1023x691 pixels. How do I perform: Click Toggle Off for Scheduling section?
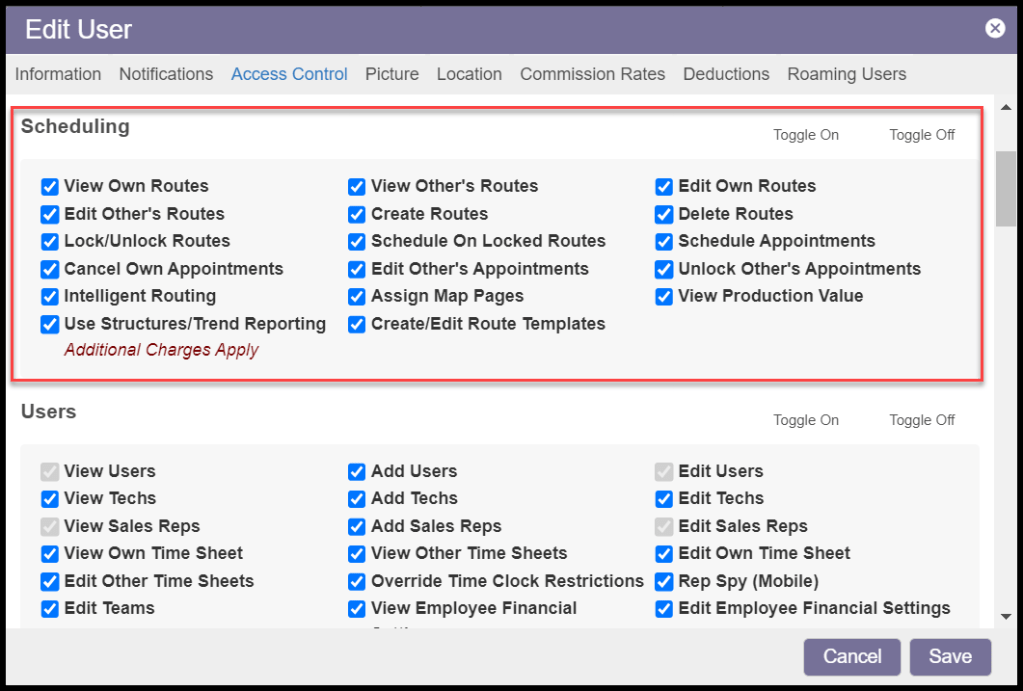pyautogui.click(x=922, y=135)
